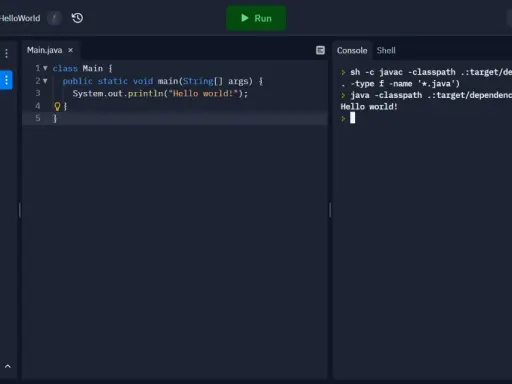Open the editor layout icon beside tabs

(320, 50)
